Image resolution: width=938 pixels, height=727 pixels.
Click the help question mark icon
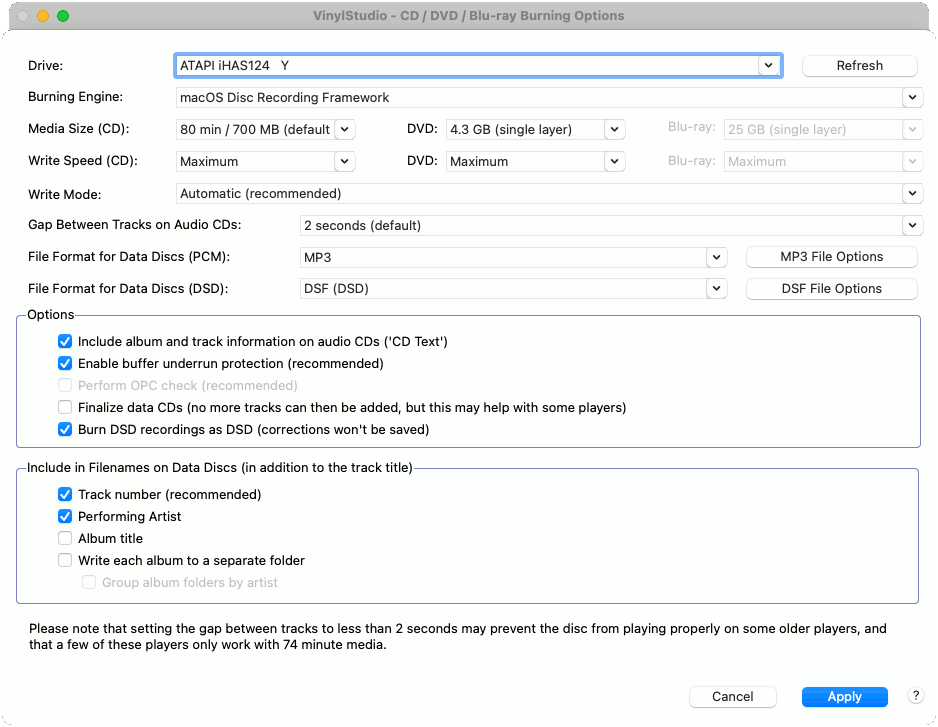point(915,695)
